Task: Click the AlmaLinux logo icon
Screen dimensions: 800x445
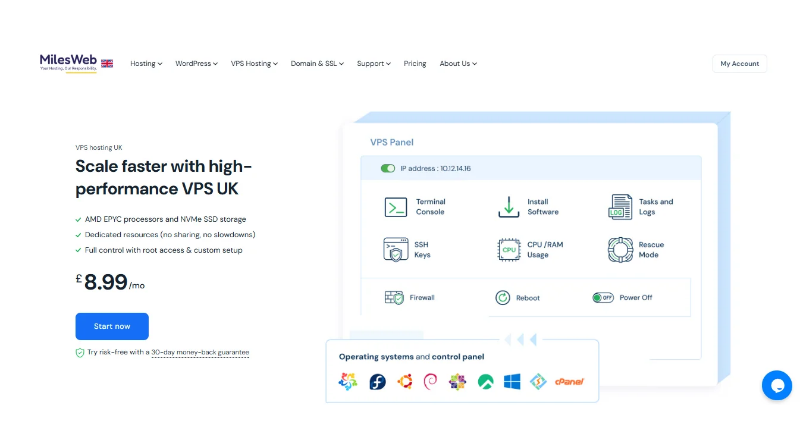Action: [x=348, y=381]
